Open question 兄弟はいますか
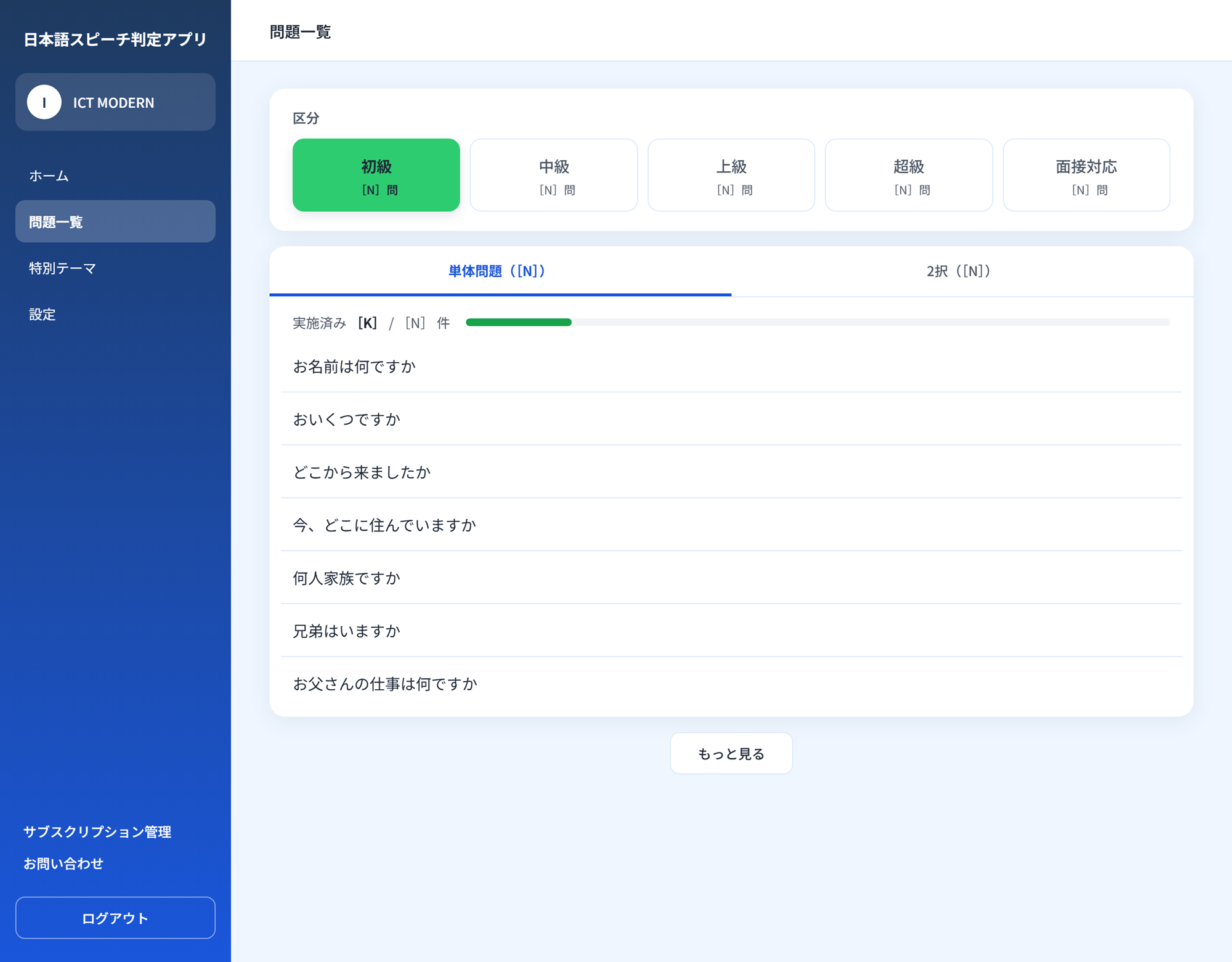This screenshot has width=1232, height=962. click(731, 631)
